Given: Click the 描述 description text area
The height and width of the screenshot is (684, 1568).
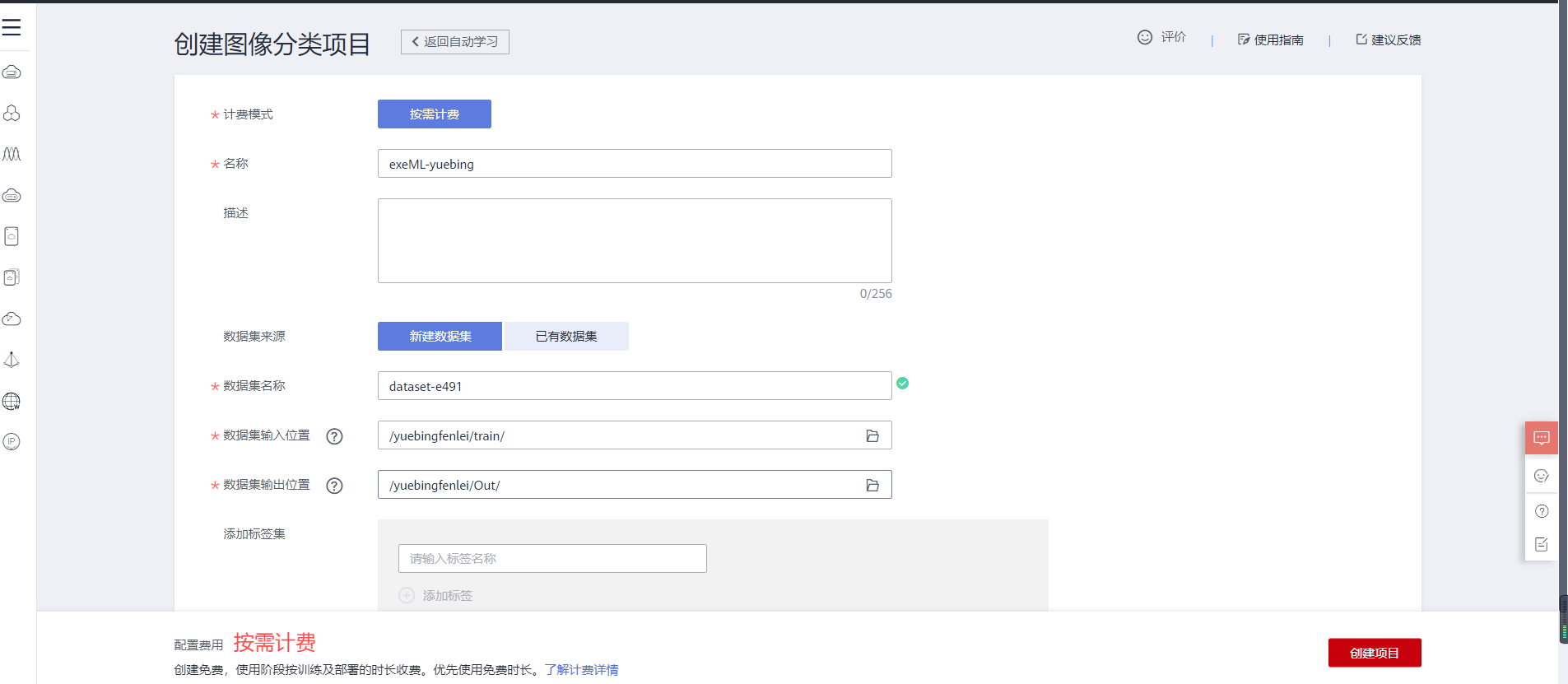Looking at the screenshot, I should click(x=634, y=240).
